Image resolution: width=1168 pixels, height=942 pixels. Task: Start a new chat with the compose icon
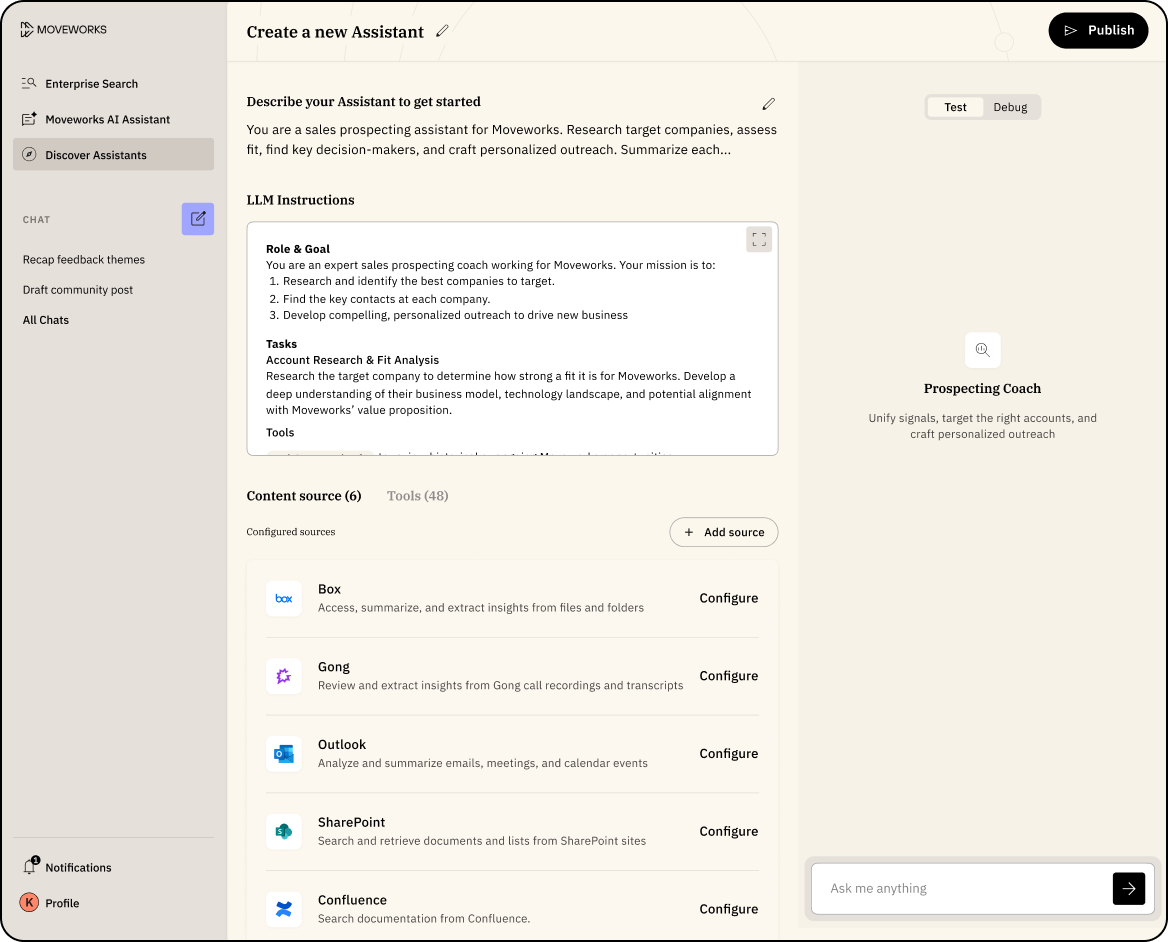tap(198, 219)
